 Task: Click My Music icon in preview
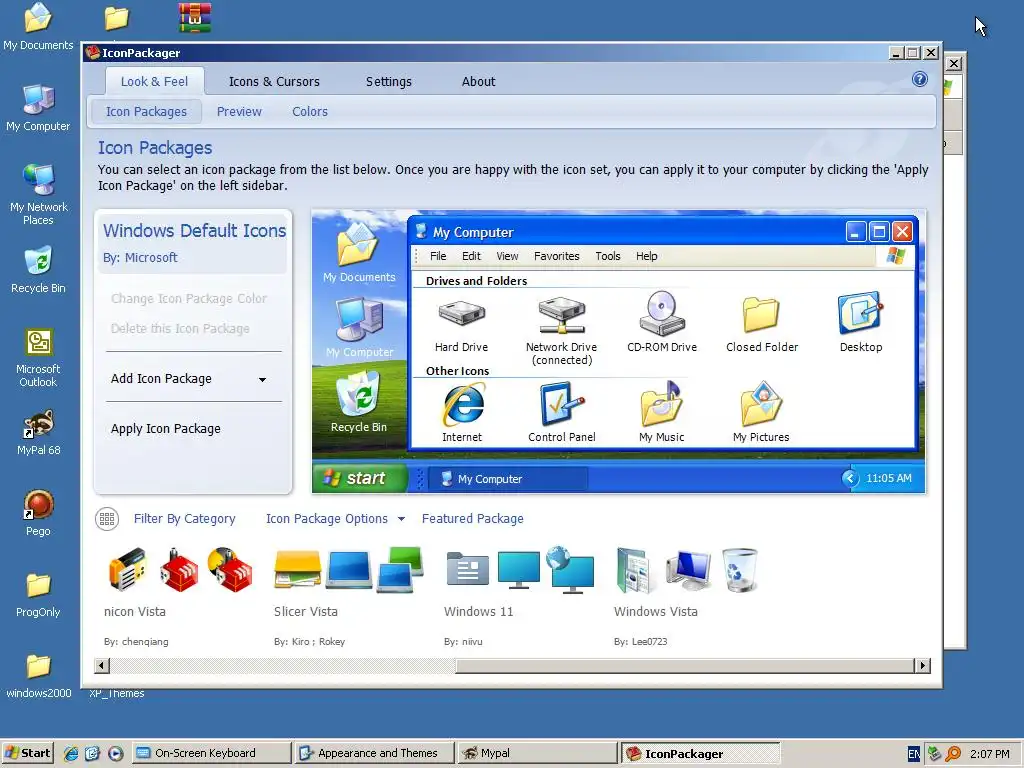[x=662, y=404]
